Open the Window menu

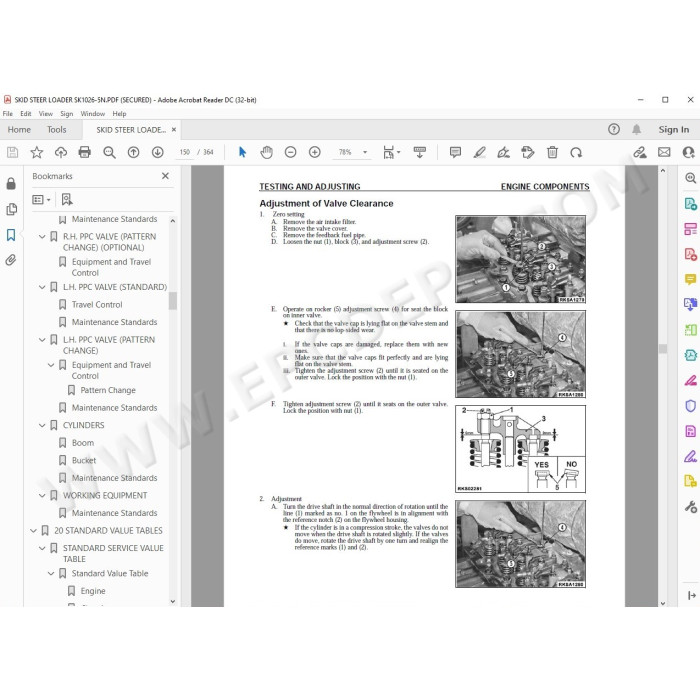(92, 114)
